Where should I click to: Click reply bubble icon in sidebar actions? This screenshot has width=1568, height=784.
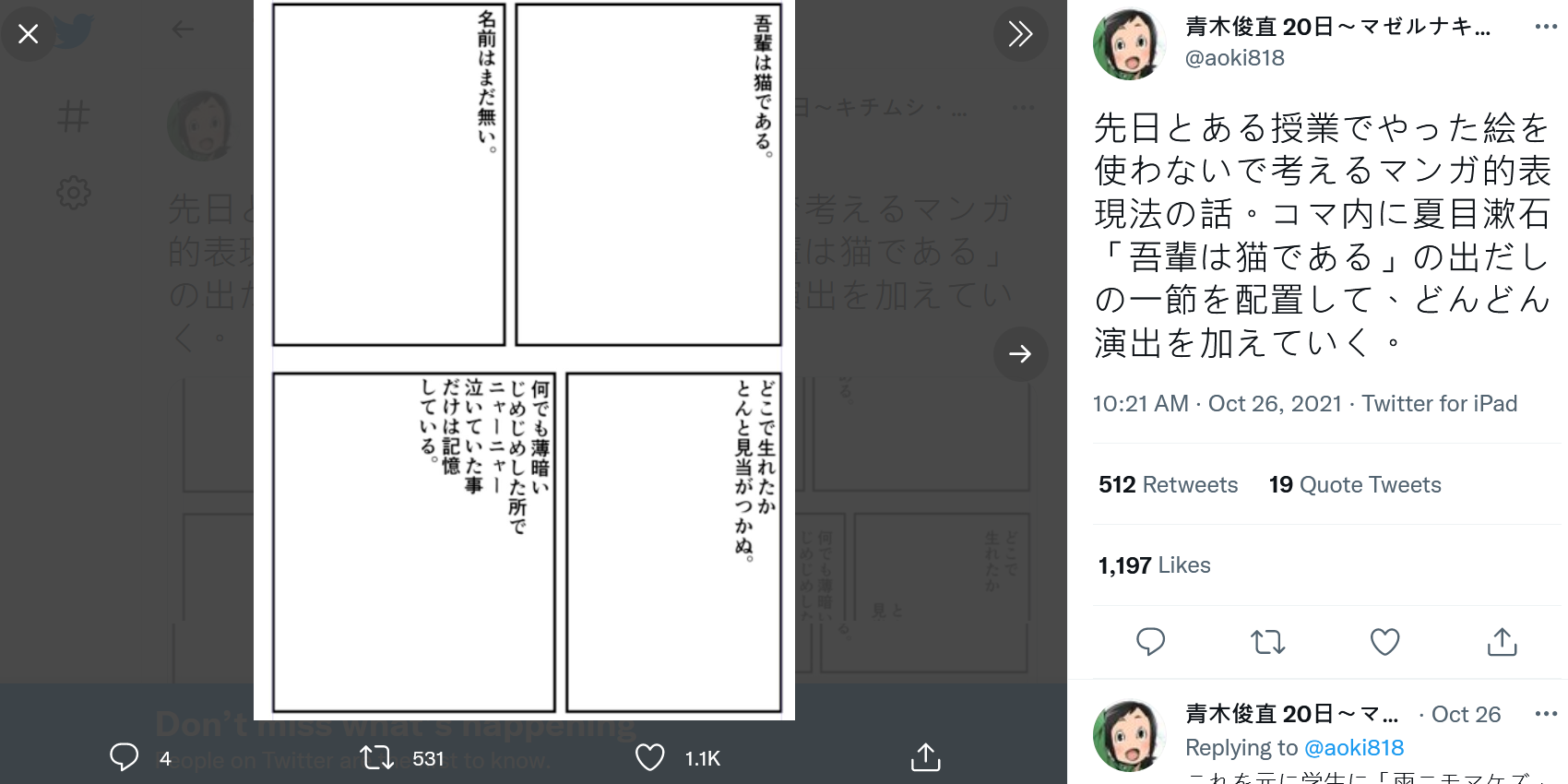pos(1150,641)
